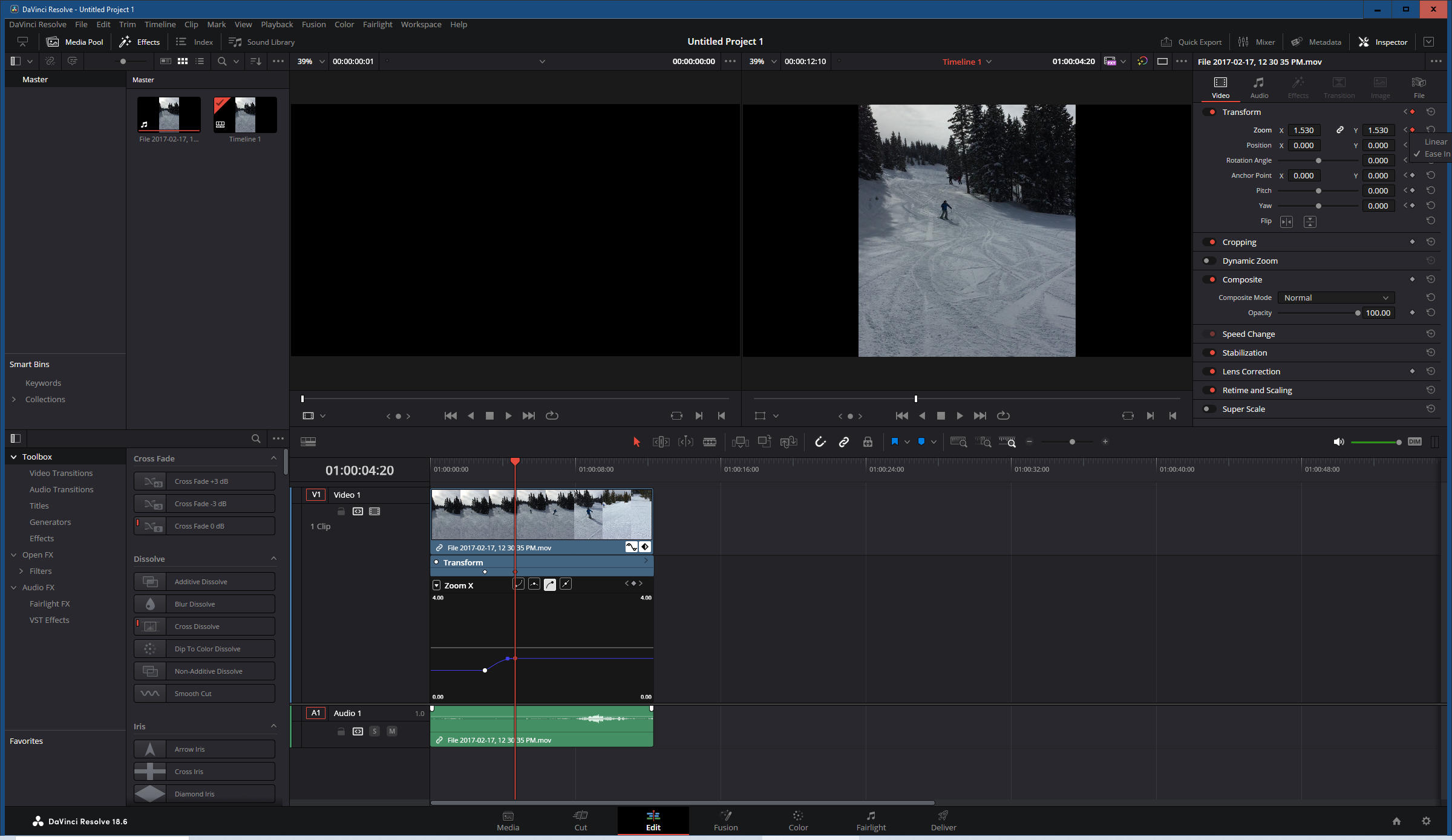This screenshot has height=840, width=1452.
Task: Select Linear in keyframe easing menu
Action: [x=1436, y=142]
